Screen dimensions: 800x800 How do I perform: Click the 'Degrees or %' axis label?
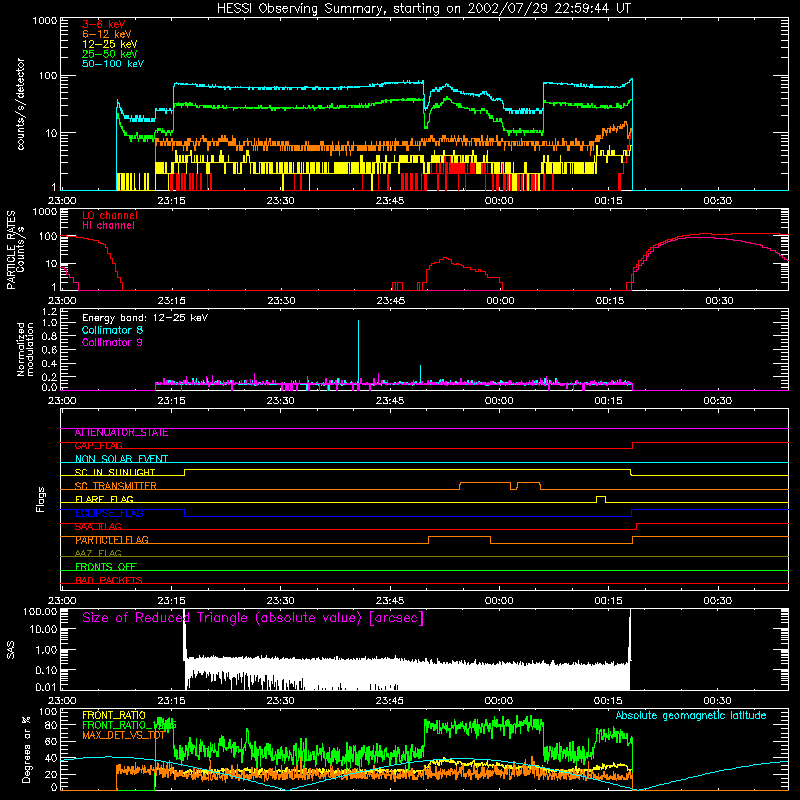tap(26, 749)
